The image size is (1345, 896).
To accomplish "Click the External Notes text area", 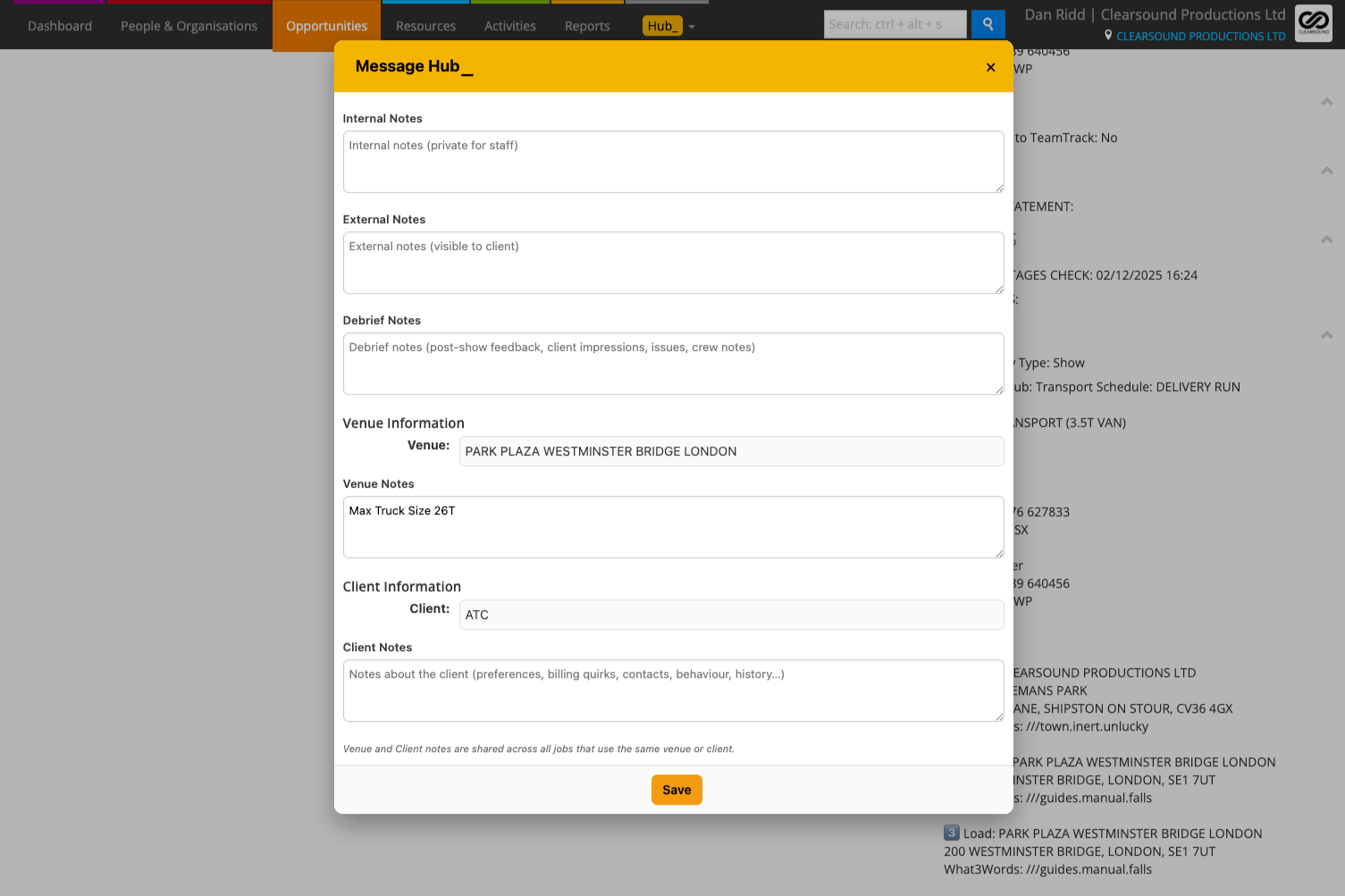I will (x=673, y=263).
